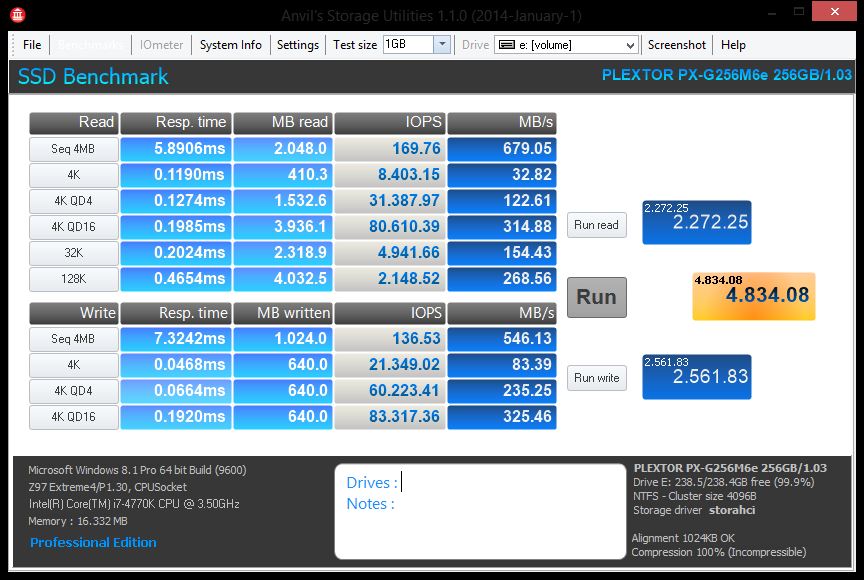Click the 4.032.5 MB read cell
This screenshot has height=580, width=864.
[283, 278]
